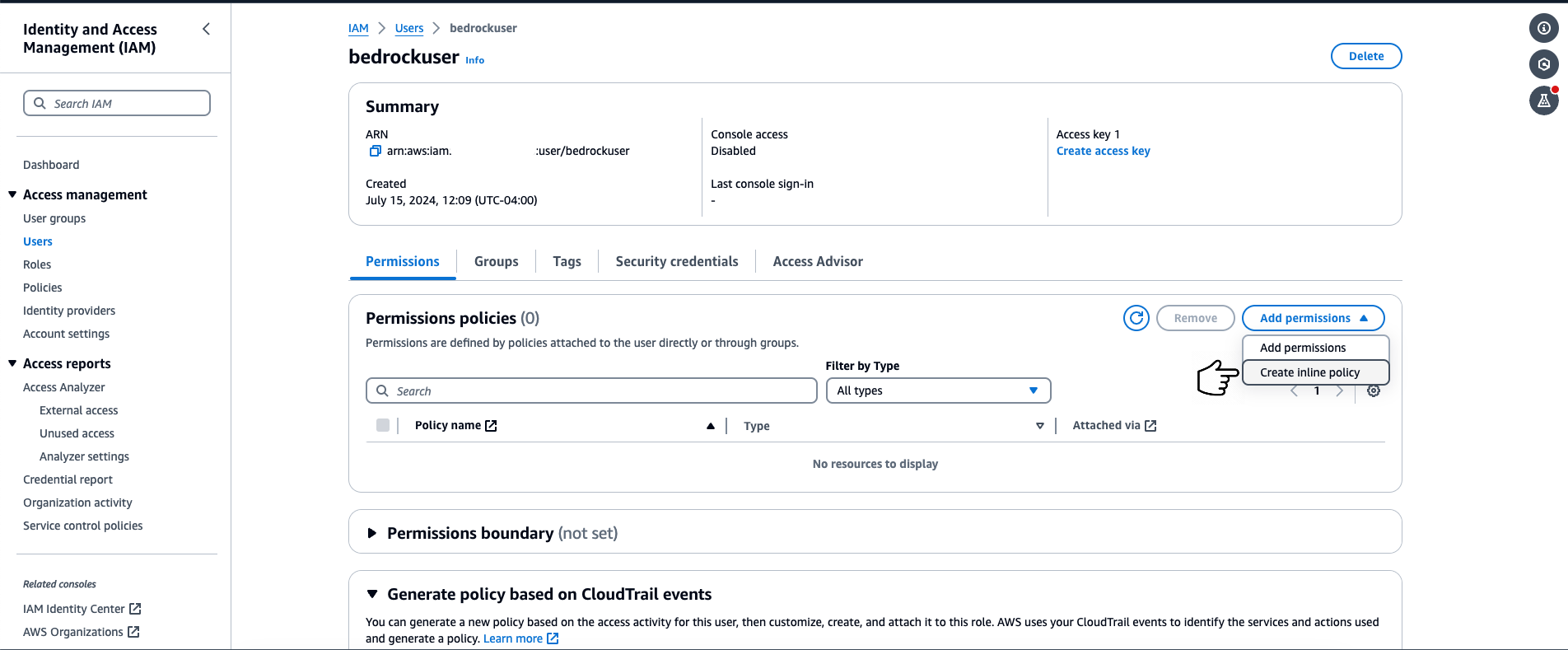Go to the previous policies page arrow
This screenshot has height=650, width=1568.
(x=1294, y=391)
